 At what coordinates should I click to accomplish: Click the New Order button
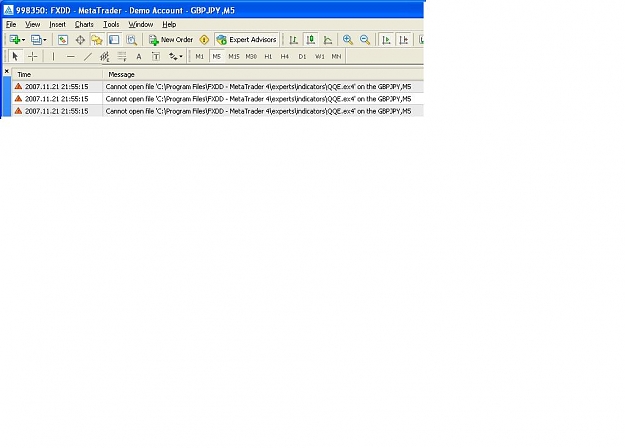pyautogui.click(x=171, y=40)
